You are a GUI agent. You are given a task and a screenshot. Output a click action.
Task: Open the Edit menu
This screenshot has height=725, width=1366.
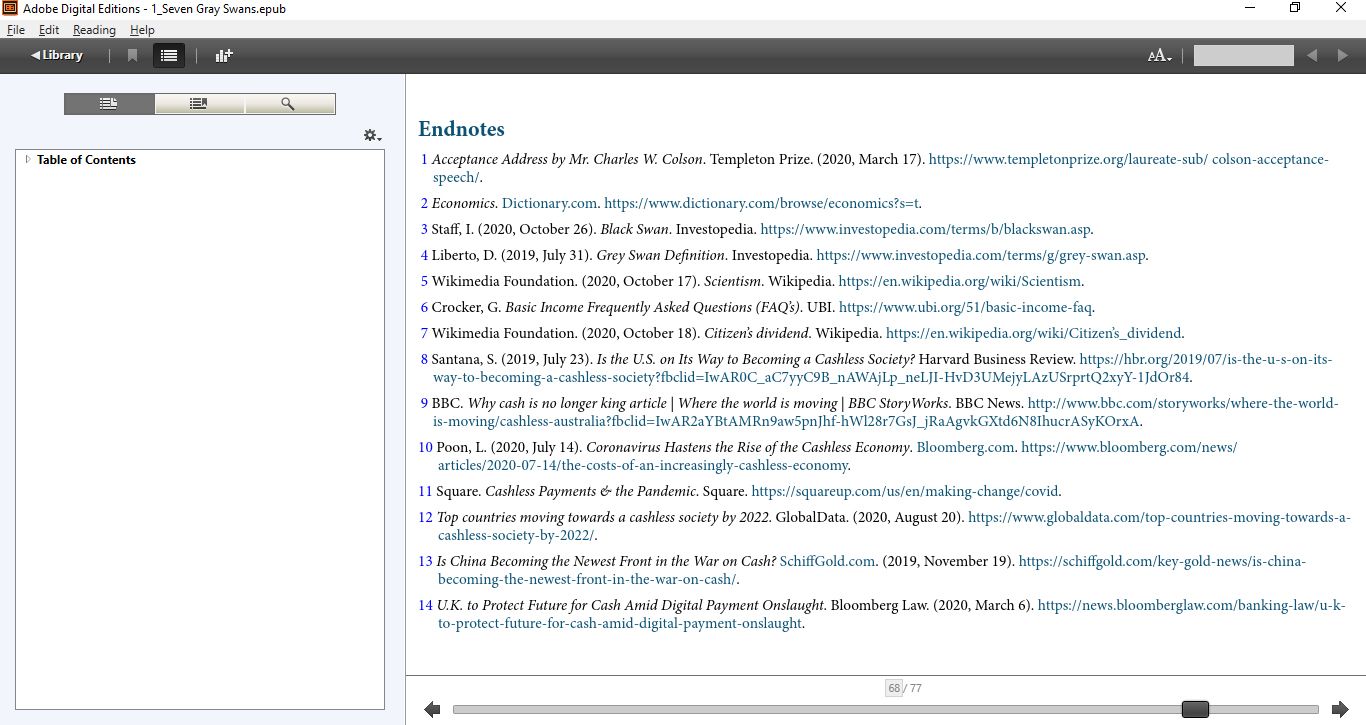pyautogui.click(x=49, y=30)
